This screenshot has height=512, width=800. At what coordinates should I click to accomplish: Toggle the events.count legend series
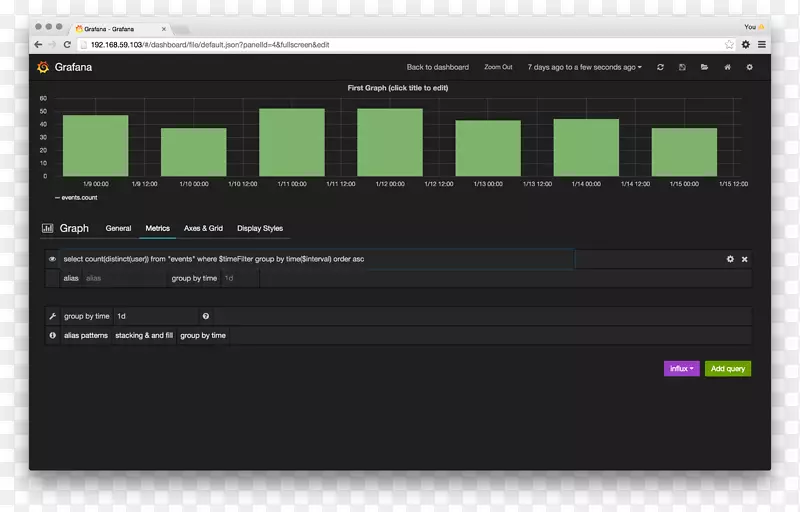tap(76, 198)
